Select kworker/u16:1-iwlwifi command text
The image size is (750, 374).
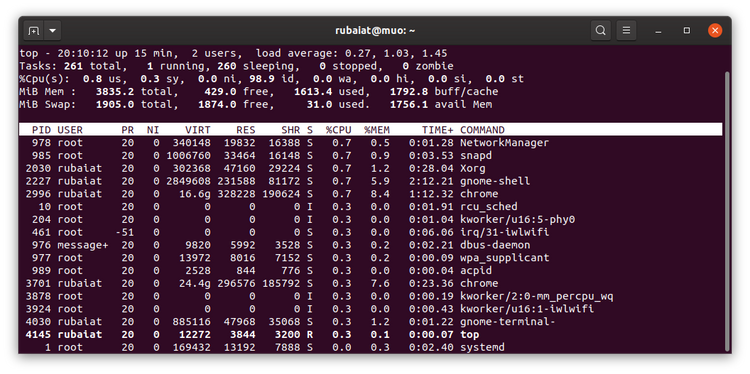(x=527, y=308)
